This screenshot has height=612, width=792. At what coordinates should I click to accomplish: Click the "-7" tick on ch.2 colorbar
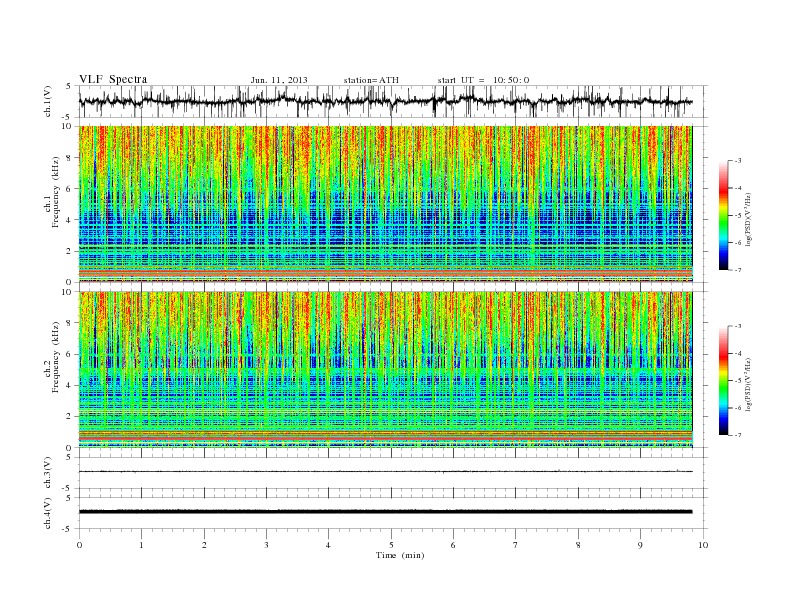point(737,435)
